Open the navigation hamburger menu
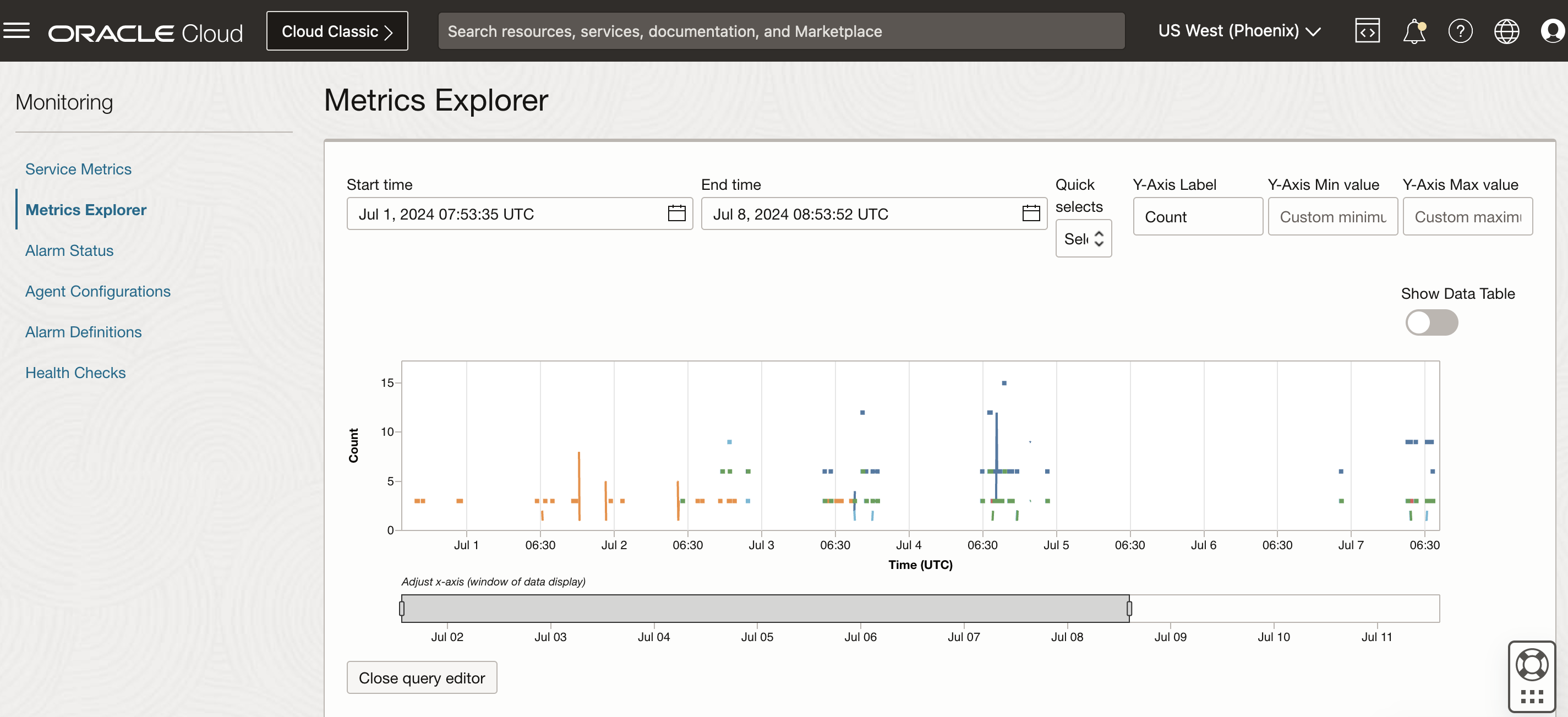1568x717 pixels. point(17,30)
